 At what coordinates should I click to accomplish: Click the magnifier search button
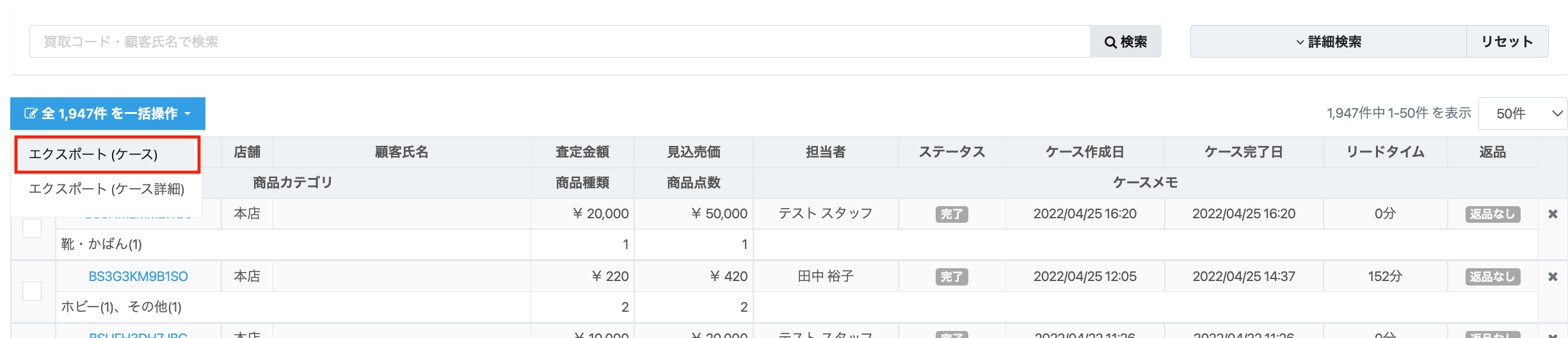tap(1125, 42)
